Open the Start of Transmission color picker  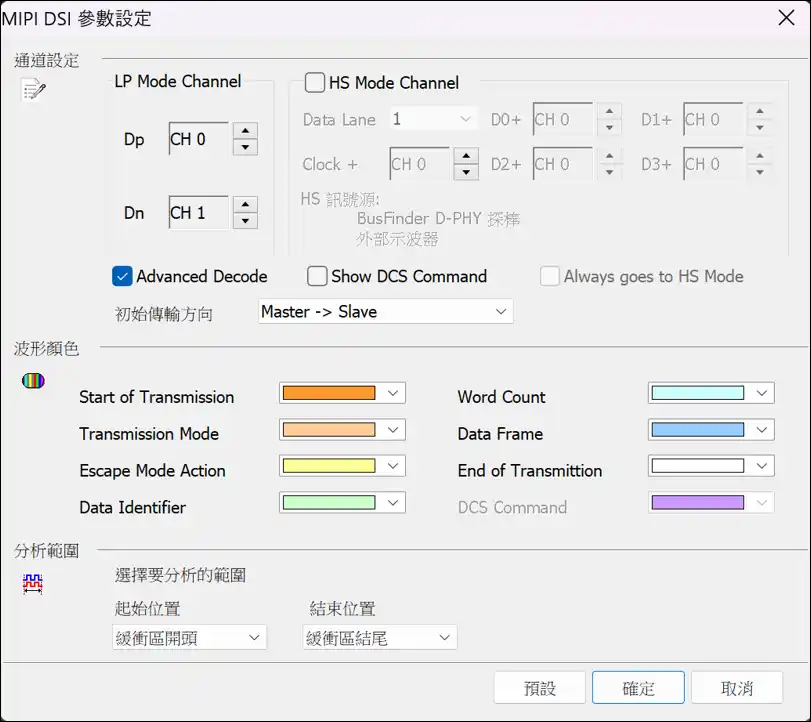(341, 393)
